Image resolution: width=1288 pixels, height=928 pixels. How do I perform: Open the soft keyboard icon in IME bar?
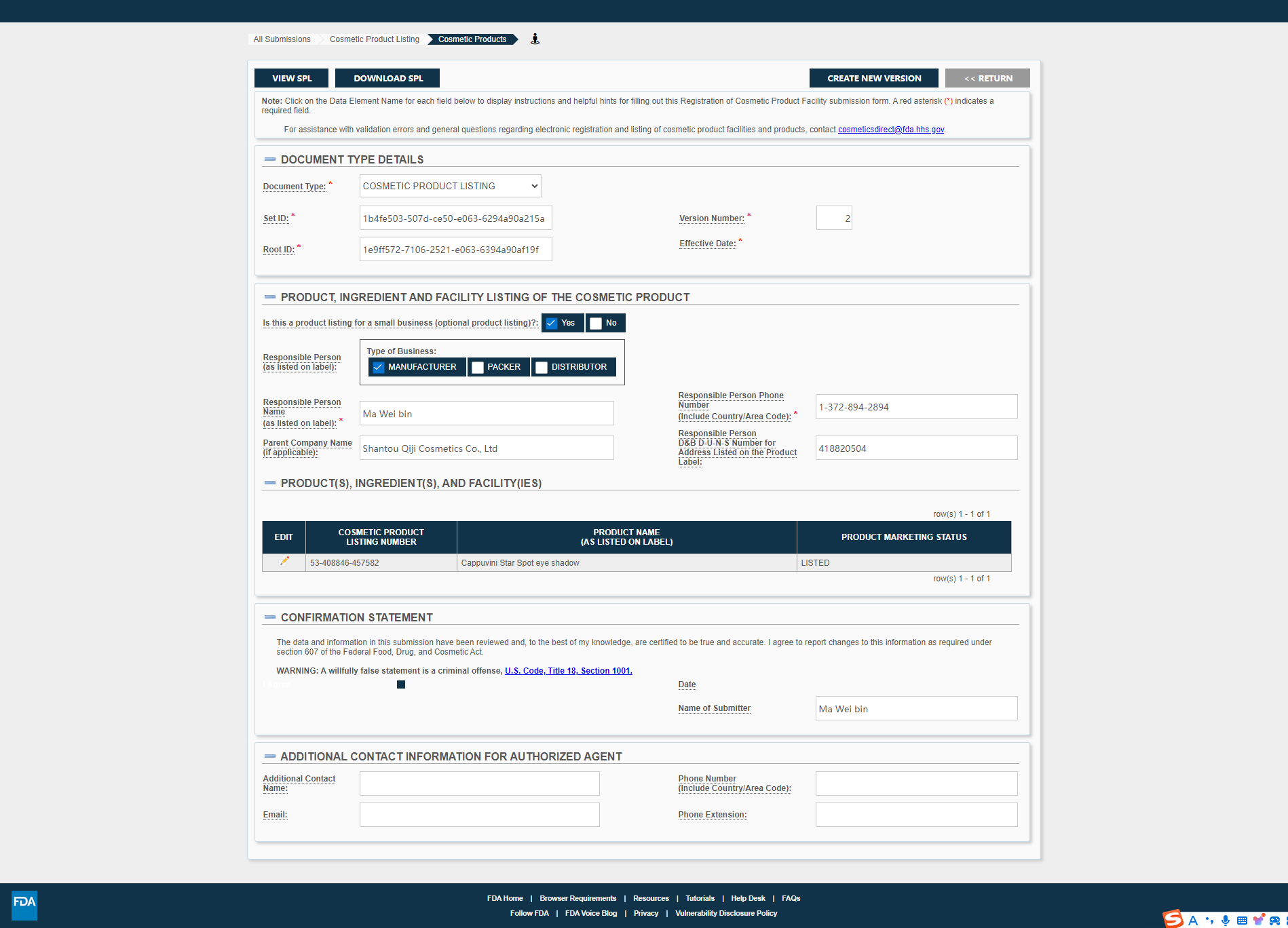tap(1242, 921)
